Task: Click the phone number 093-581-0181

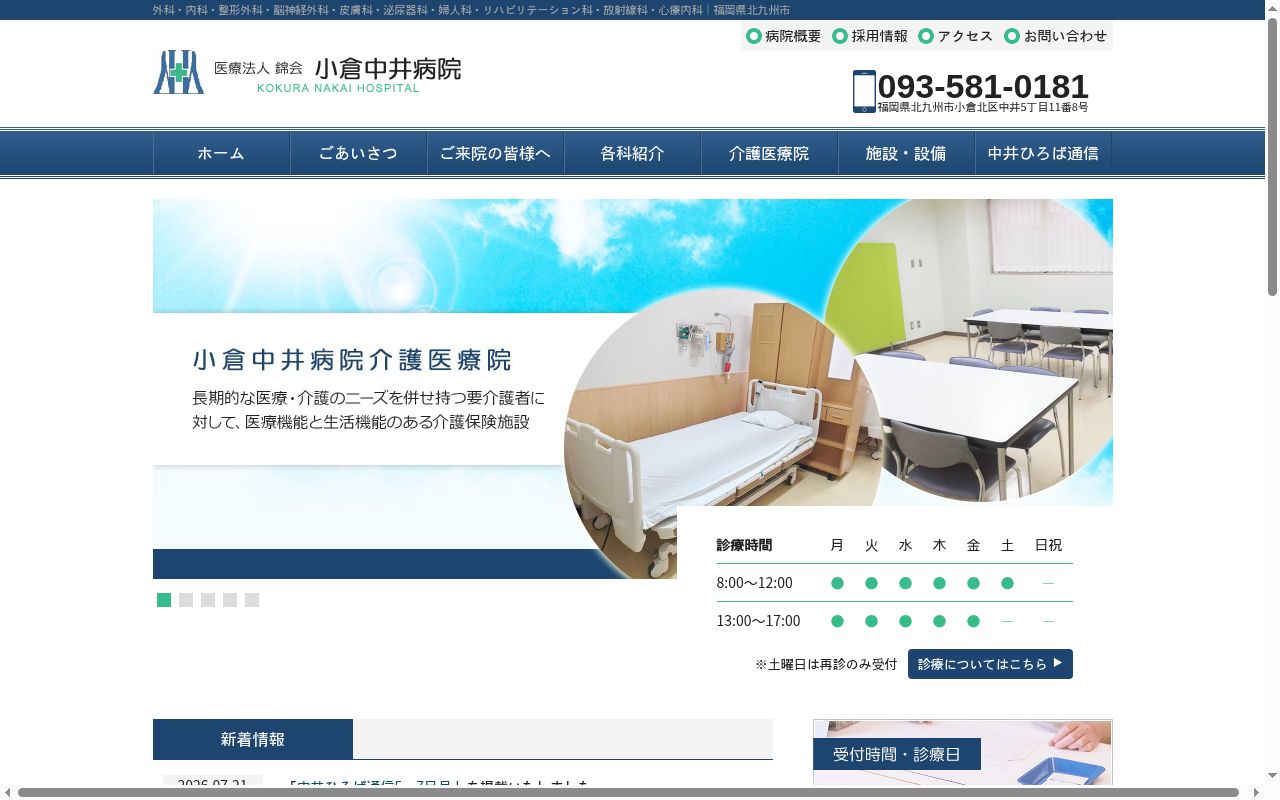Action: coord(983,86)
